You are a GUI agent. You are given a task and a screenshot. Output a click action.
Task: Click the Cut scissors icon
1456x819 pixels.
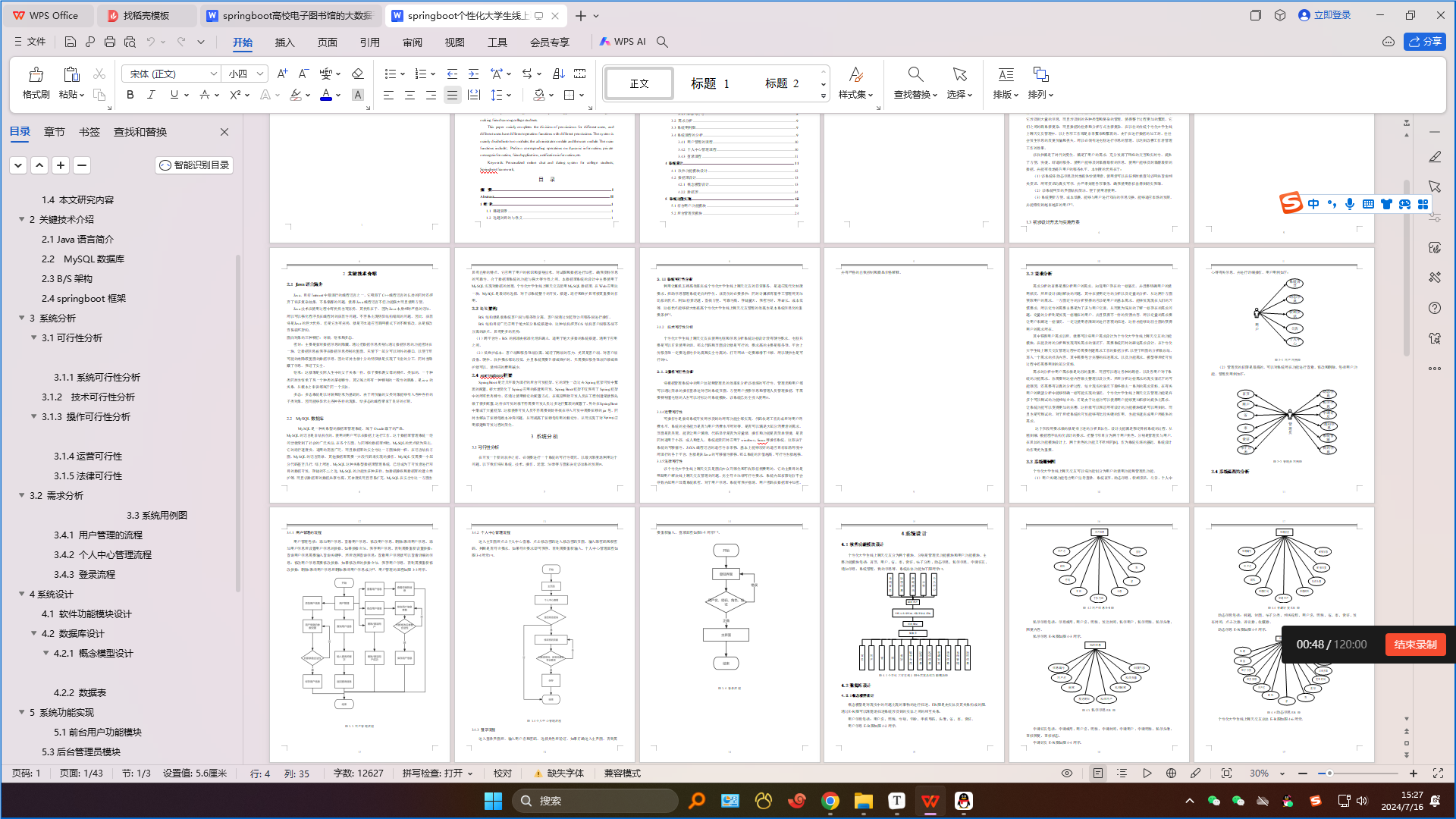(x=99, y=74)
